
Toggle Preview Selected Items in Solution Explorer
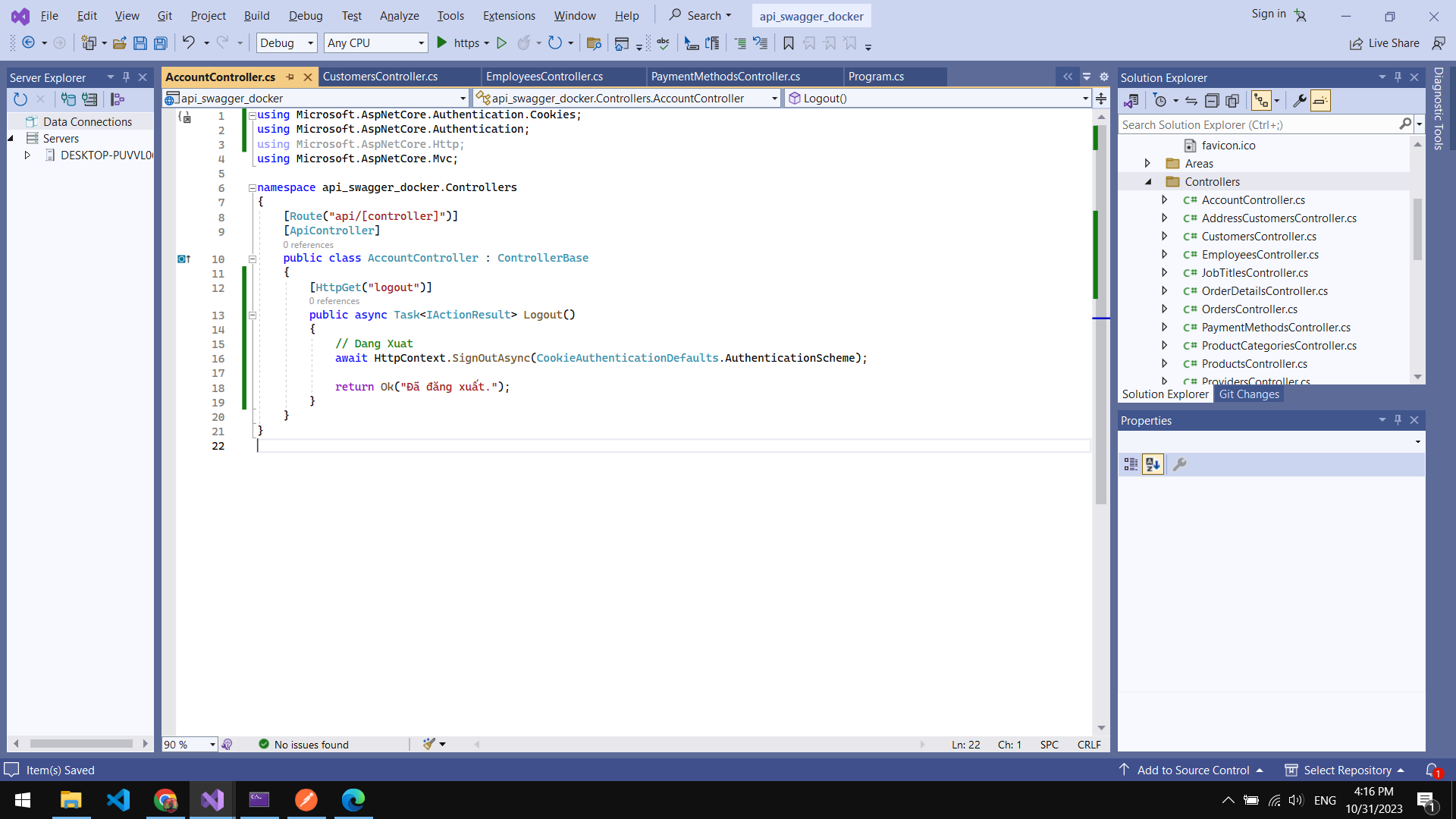click(x=1320, y=101)
